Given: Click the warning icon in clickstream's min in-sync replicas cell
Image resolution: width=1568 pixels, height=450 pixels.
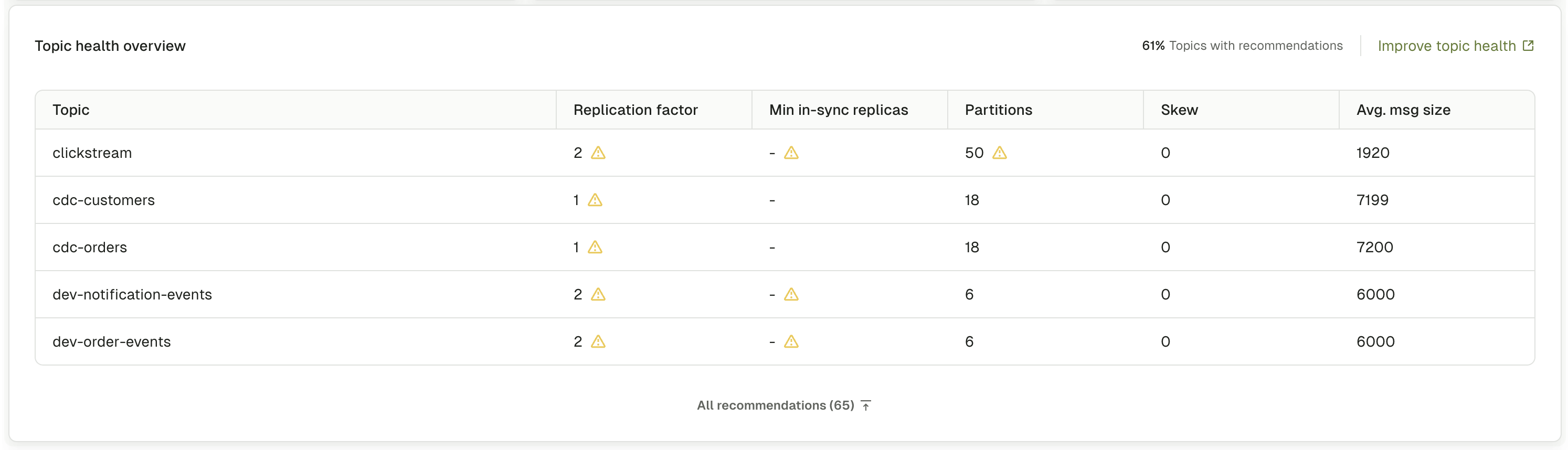Looking at the screenshot, I should [792, 153].
